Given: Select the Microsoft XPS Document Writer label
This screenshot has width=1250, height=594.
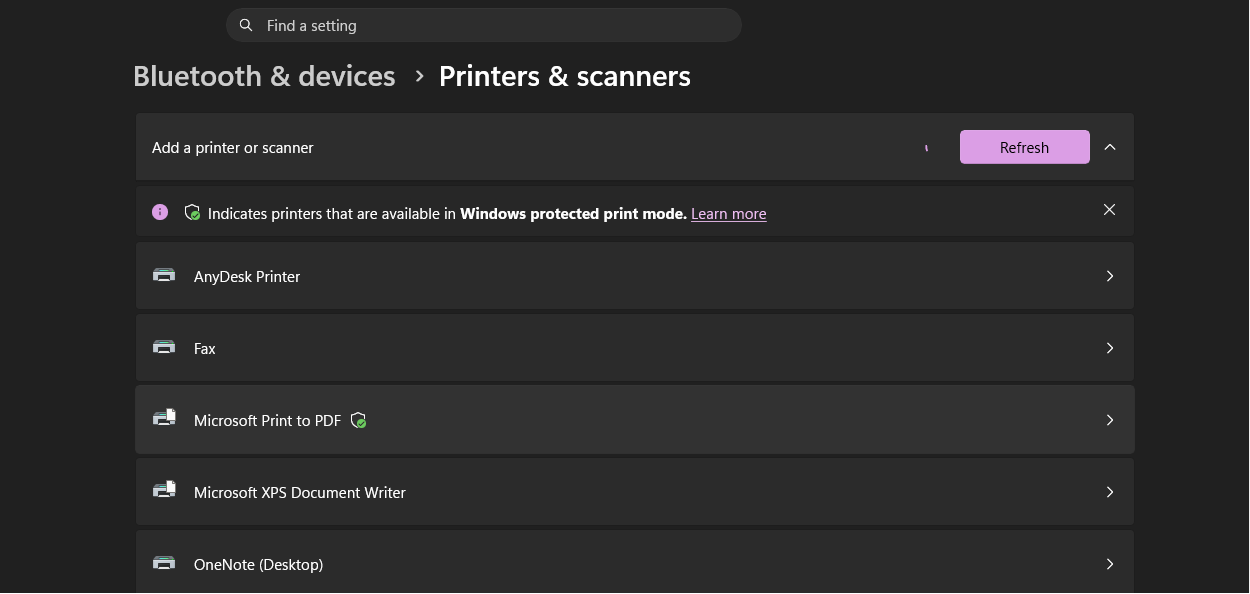Looking at the screenshot, I should tap(300, 493).
